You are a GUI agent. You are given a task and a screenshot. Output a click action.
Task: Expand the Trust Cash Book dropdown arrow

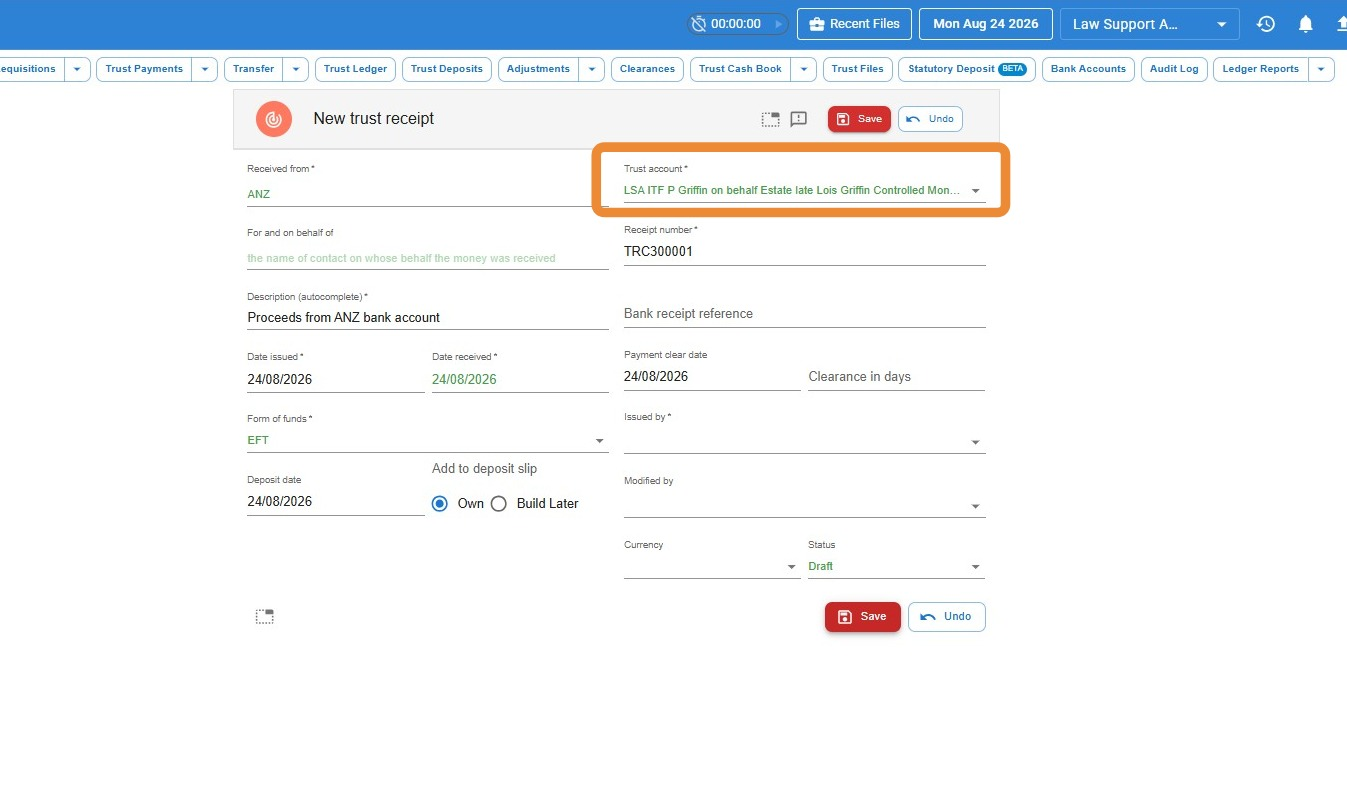point(803,69)
